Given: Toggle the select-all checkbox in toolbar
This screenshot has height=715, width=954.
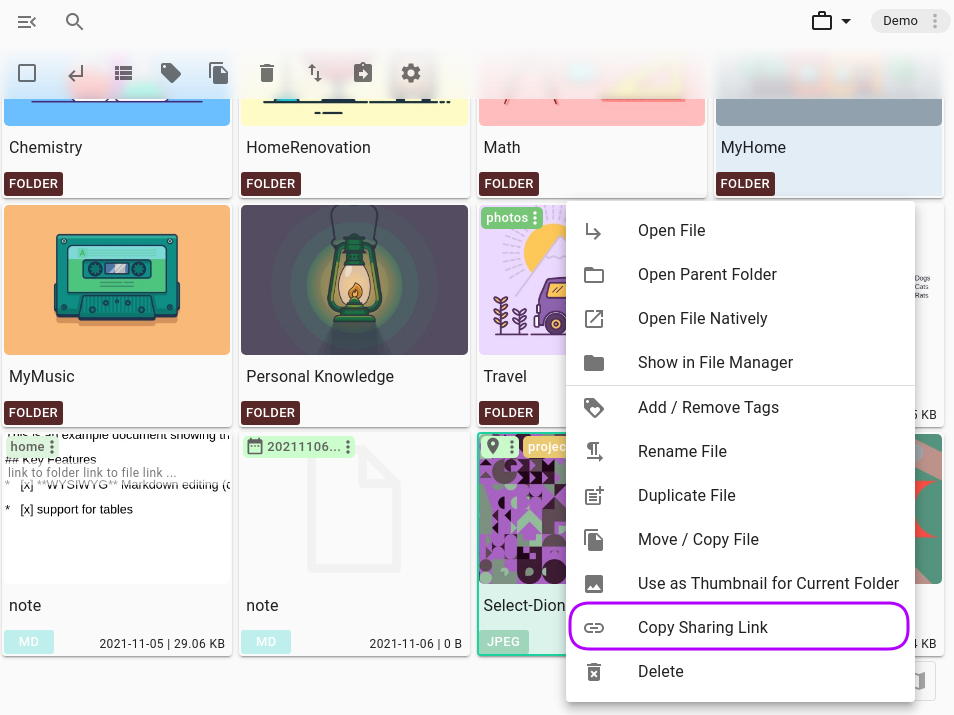Looking at the screenshot, I should click(27, 73).
